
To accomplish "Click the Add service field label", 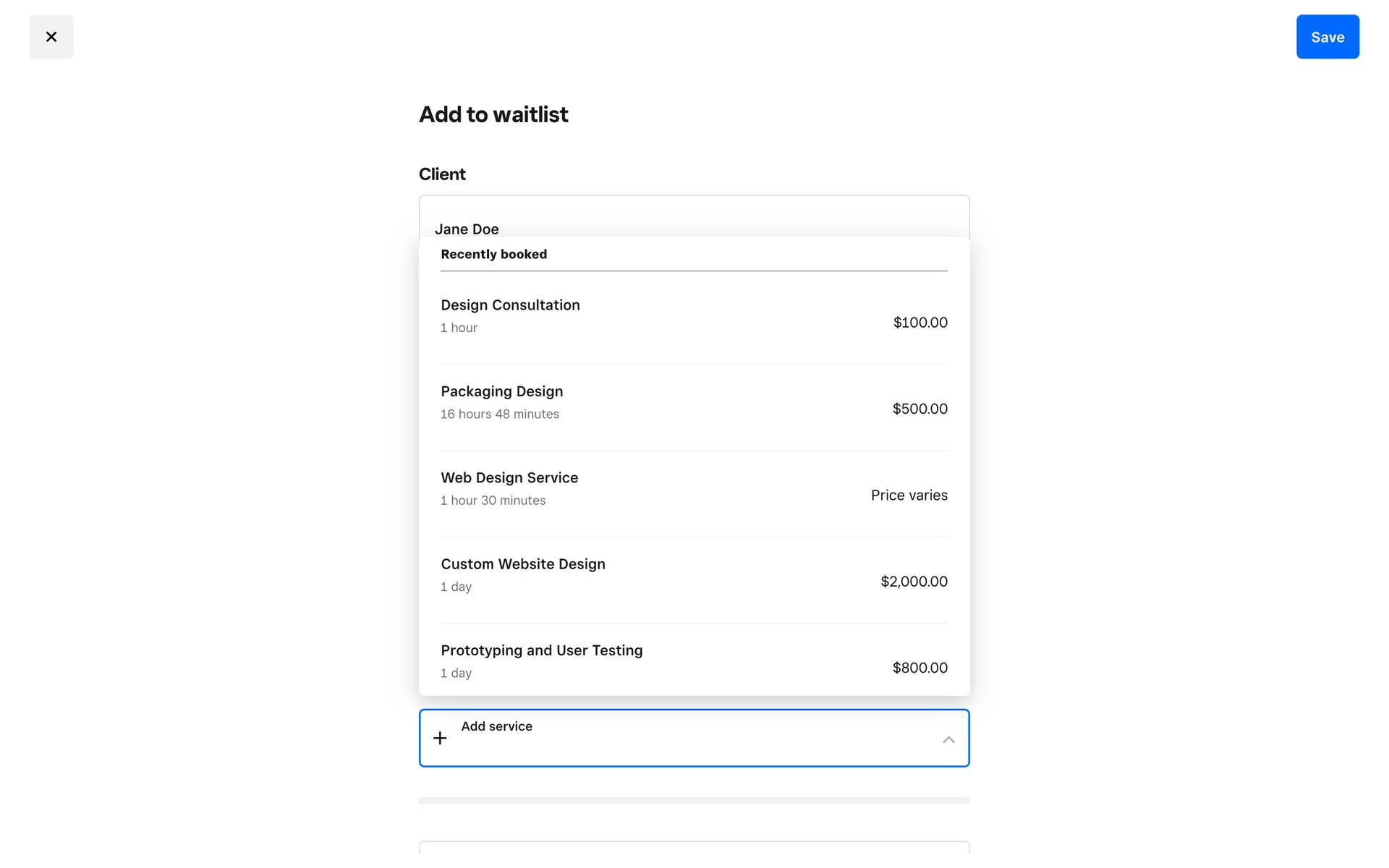I will [x=496, y=726].
